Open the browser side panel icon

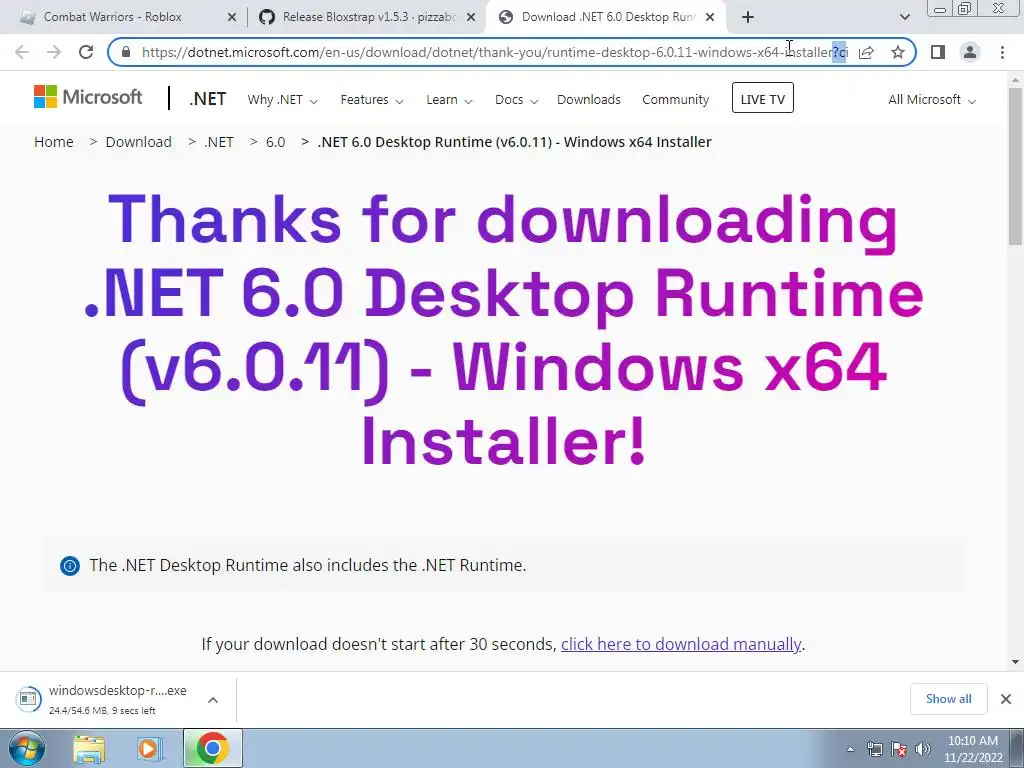tap(938, 52)
